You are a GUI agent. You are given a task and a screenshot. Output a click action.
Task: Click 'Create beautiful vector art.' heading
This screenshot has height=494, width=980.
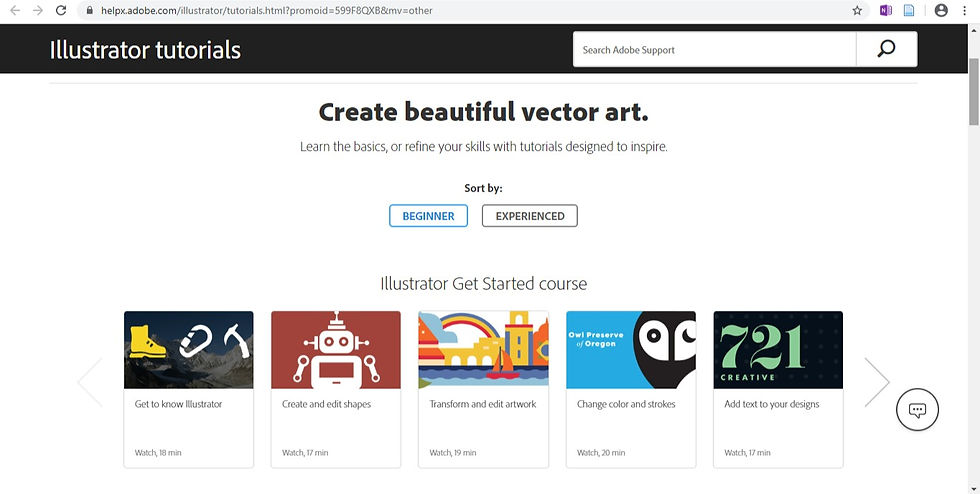click(484, 112)
